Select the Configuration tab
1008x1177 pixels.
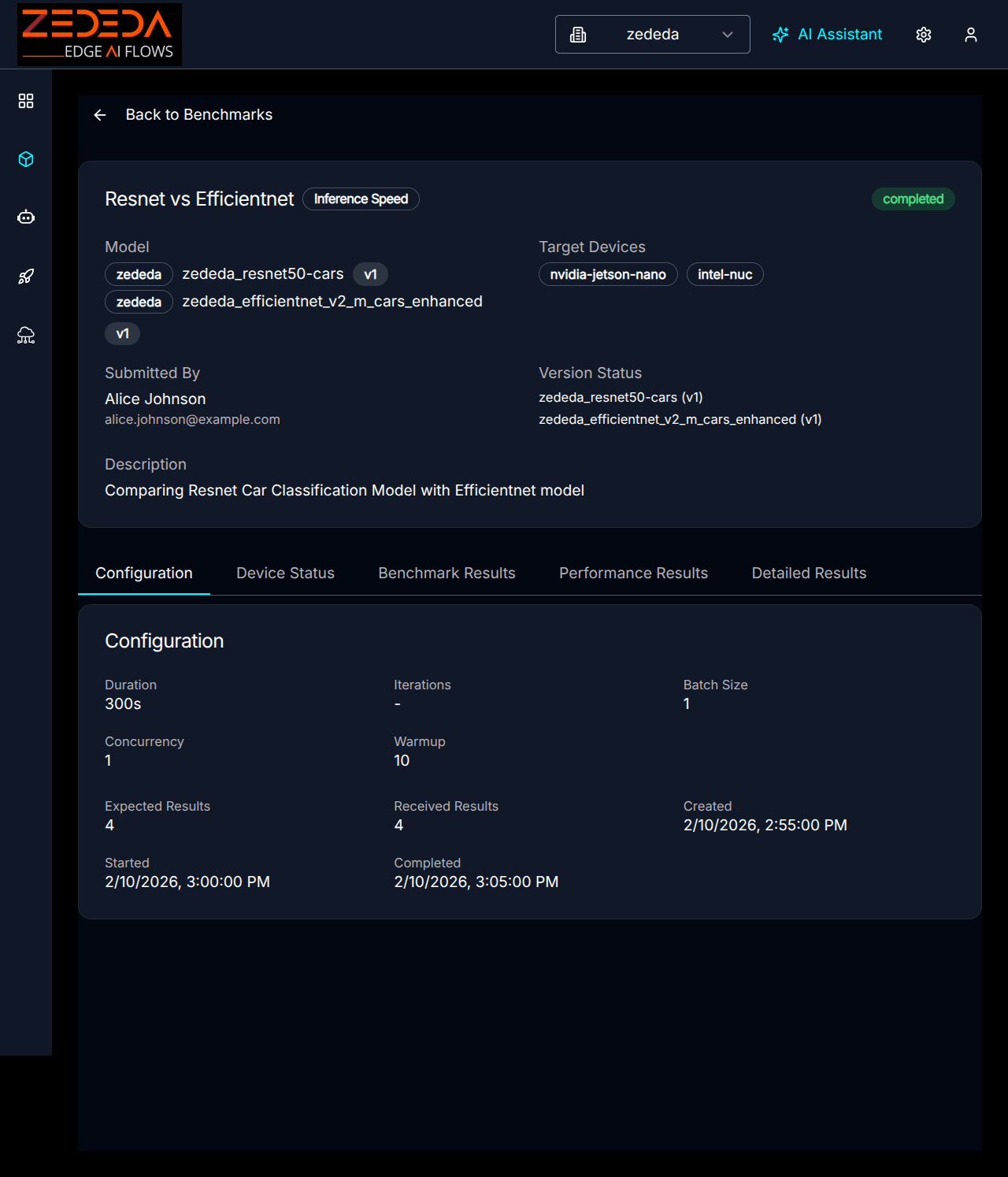tap(144, 574)
